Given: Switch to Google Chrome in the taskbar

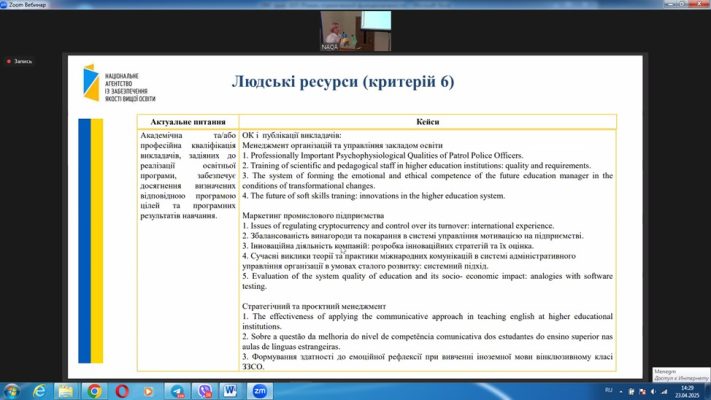Looking at the screenshot, I should coord(94,391).
